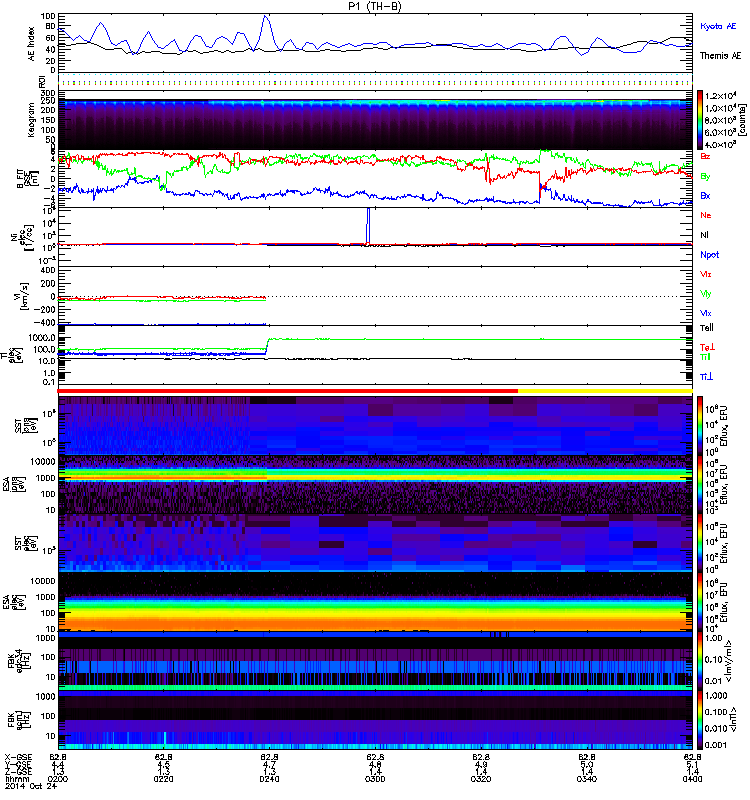This screenshot has width=750, height=800.
Task: Select the Tell temperature legend label
Action: pyautogui.click(x=707, y=328)
